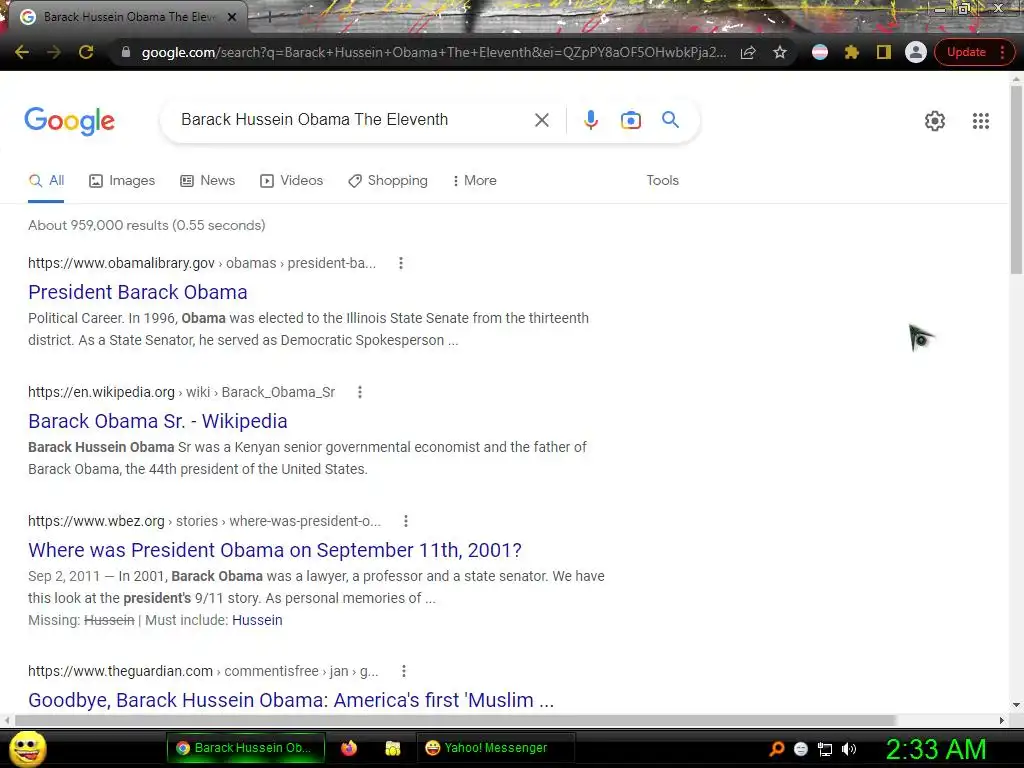The height and width of the screenshot is (768, 1024).
Task: Open Google settings gear icon
Action: click(935, 121)
